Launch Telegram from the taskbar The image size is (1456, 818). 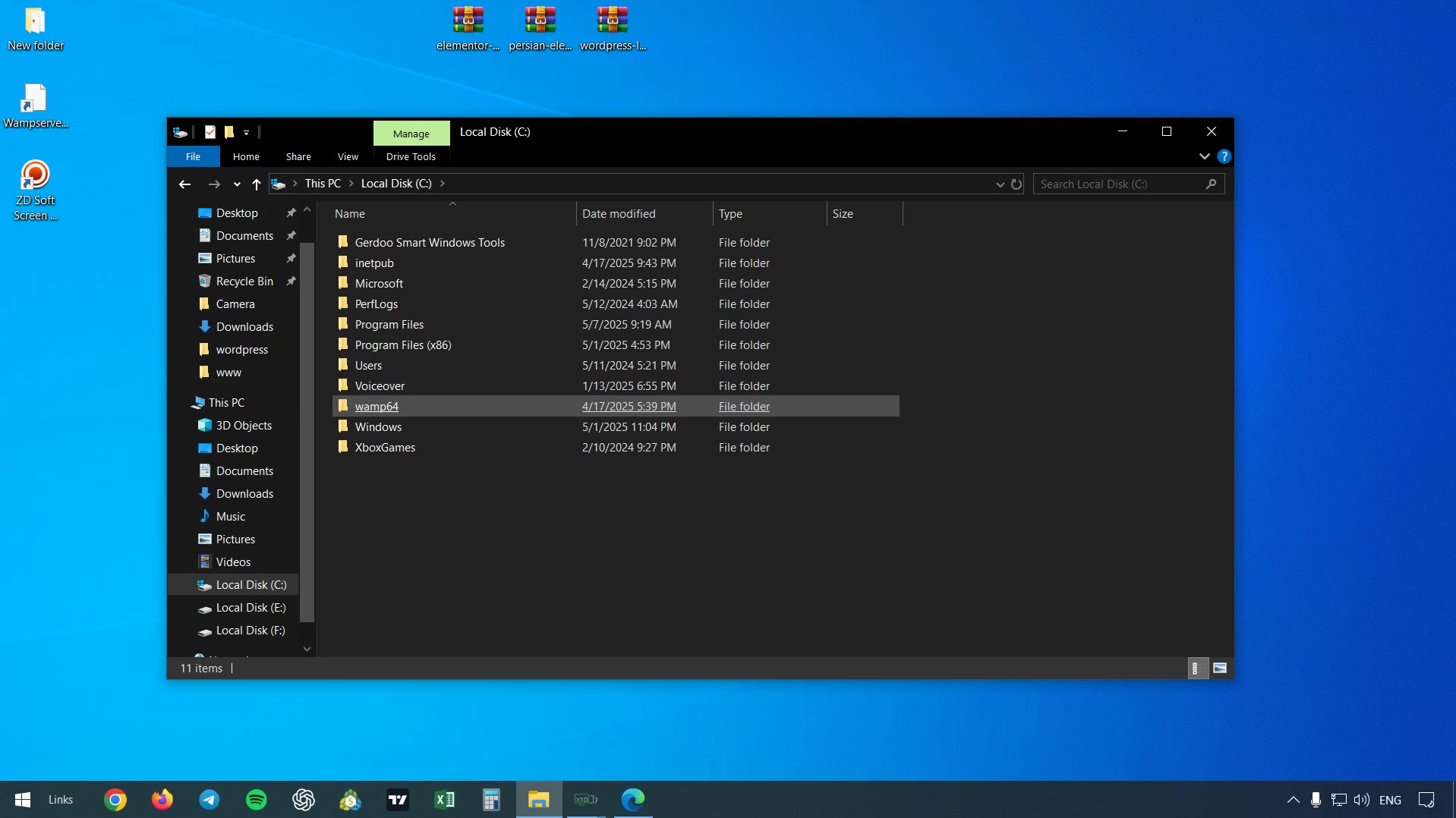[210, 799]
